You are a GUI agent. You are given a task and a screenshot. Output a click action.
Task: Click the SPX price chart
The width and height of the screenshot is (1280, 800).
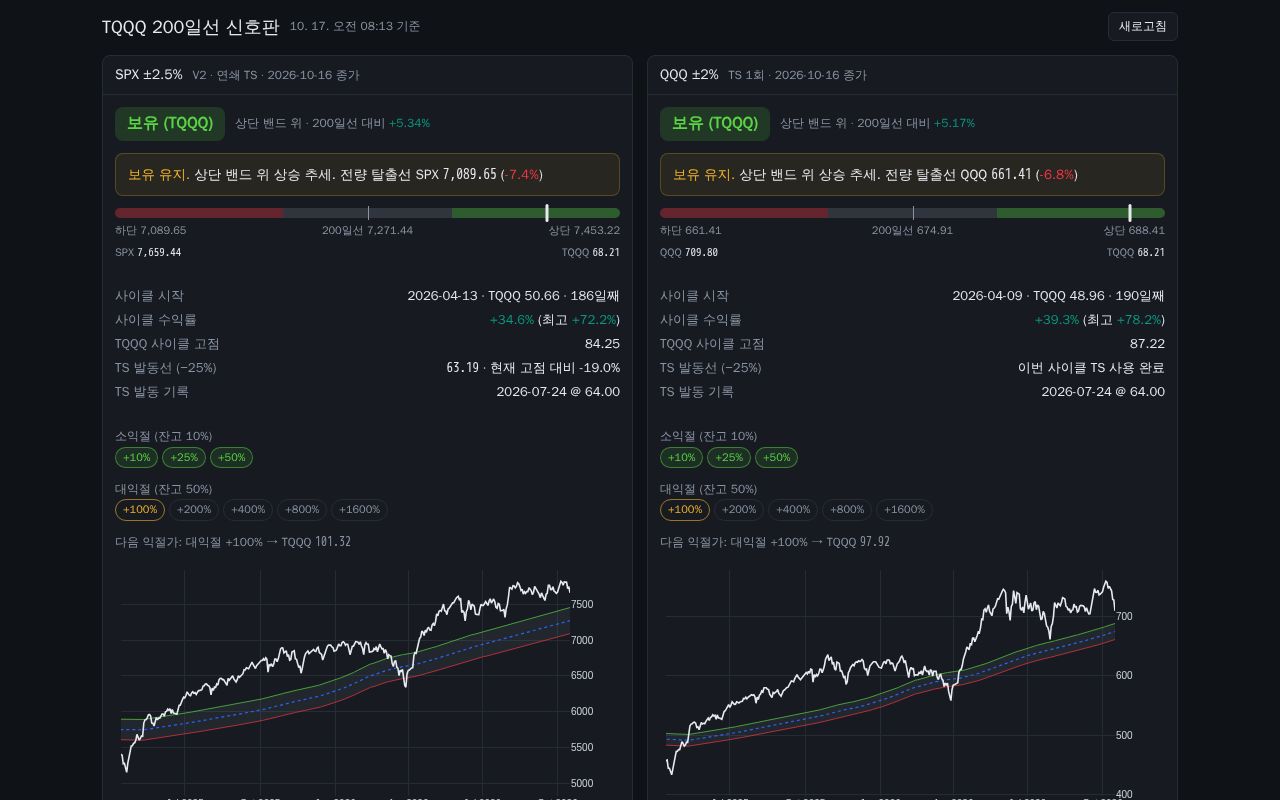pyautogui.click(x=367, y=685)
